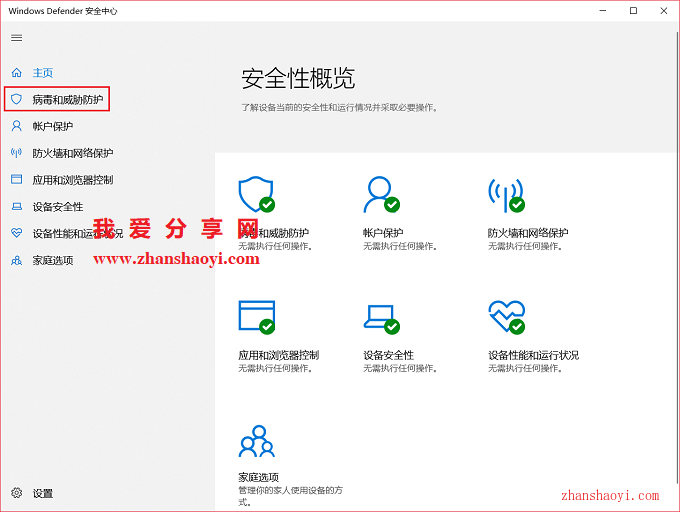Minimize the Windows Defender window
Image resolution: width=680 pixels, height=512 pixels.
pos(603,10)
